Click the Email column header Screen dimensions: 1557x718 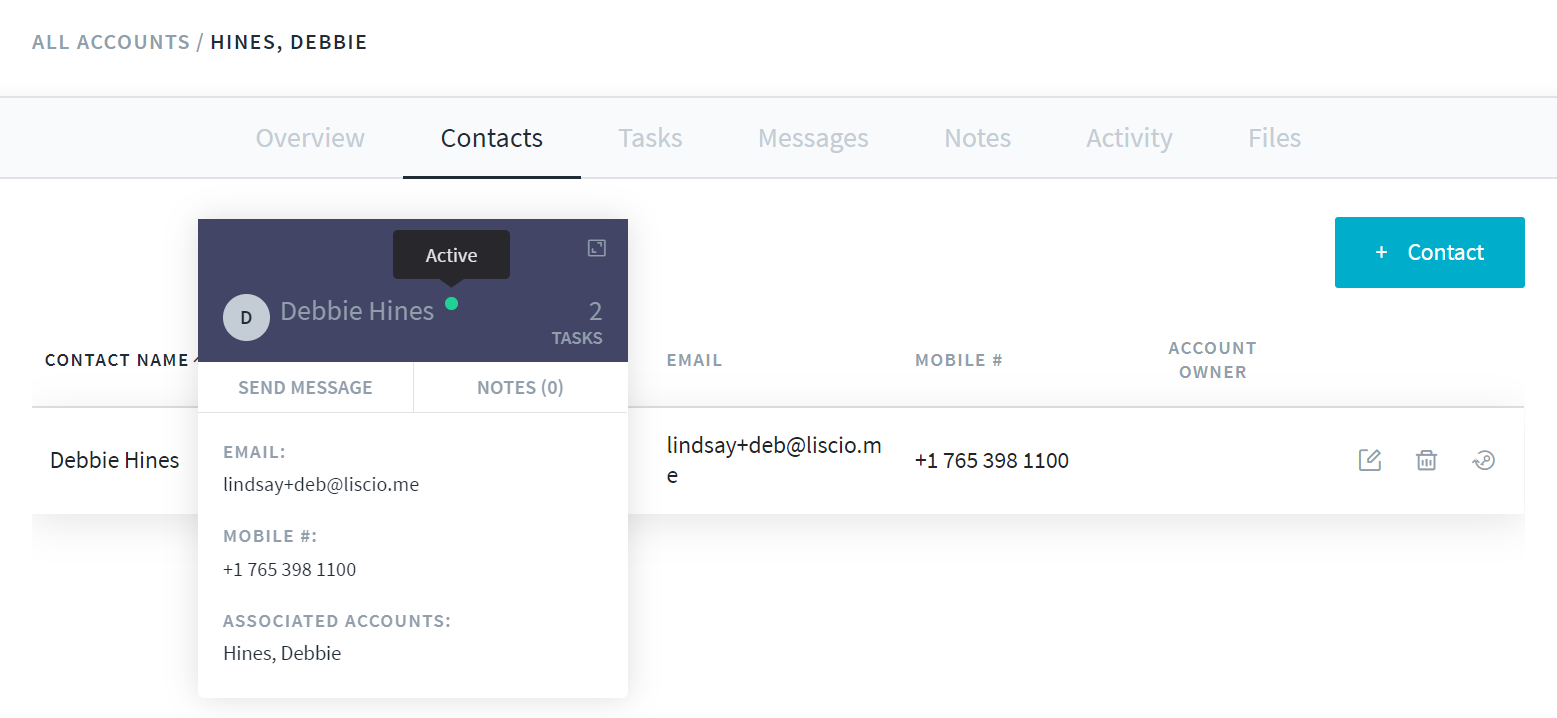point(694,360)
